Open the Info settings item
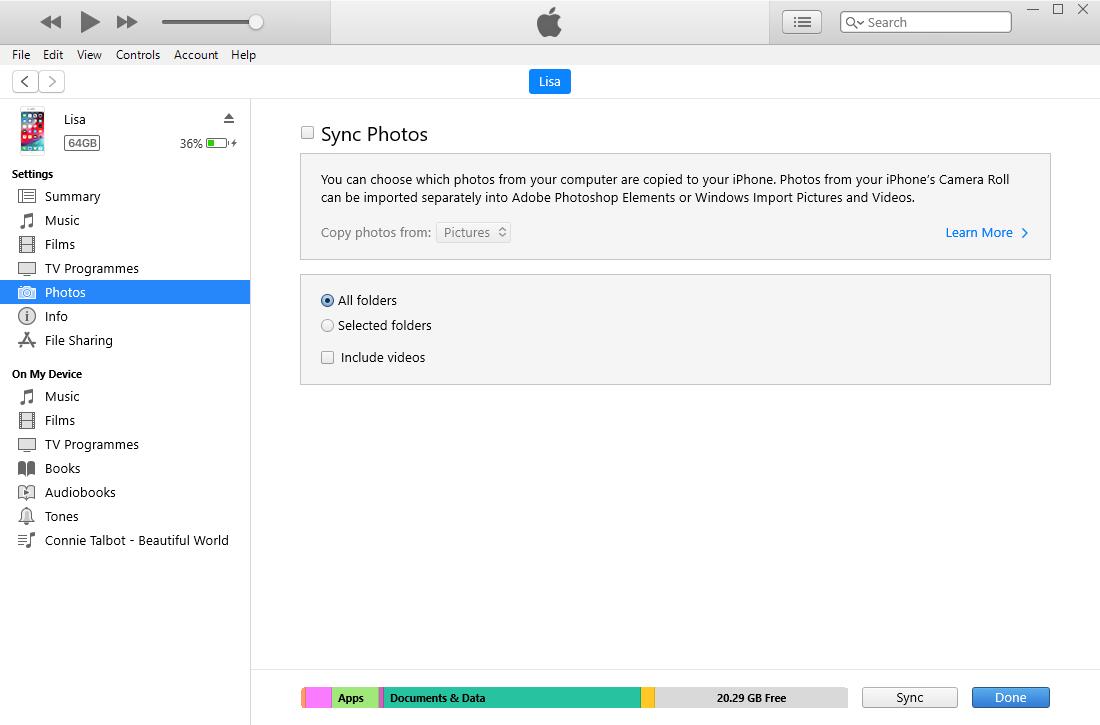 pos(125,316)
